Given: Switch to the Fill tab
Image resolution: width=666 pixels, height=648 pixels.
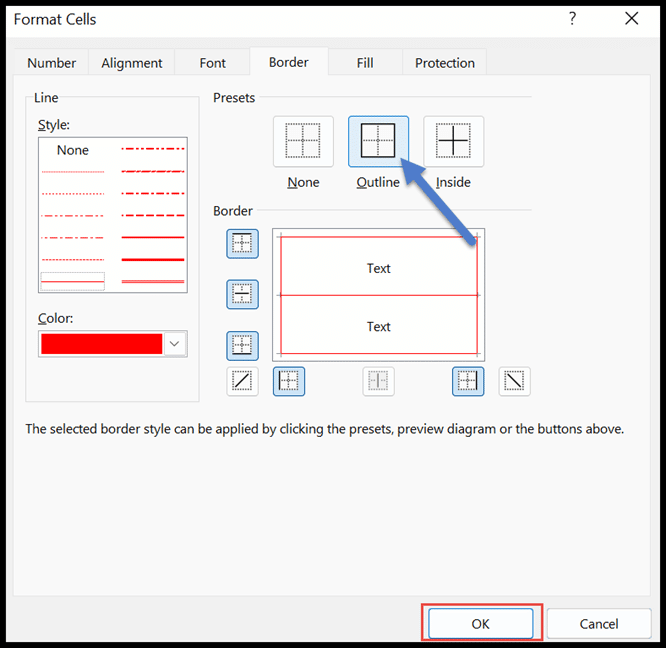Looking at the screenshot, I should pos(365,63).
